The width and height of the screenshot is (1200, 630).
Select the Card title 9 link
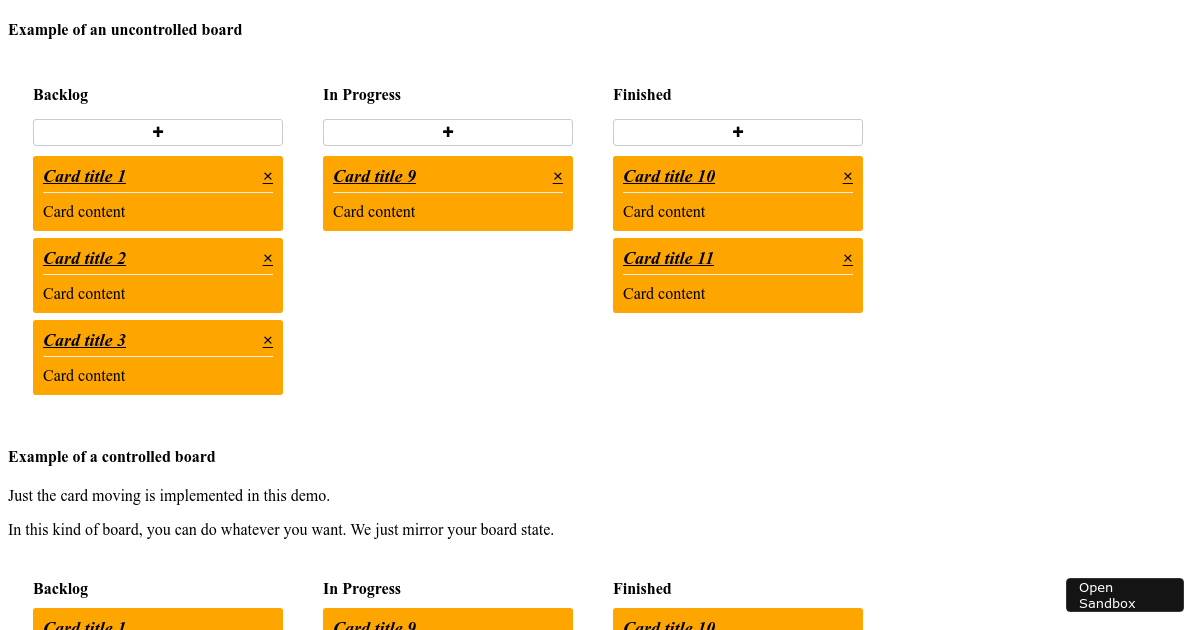pos(374,176)
